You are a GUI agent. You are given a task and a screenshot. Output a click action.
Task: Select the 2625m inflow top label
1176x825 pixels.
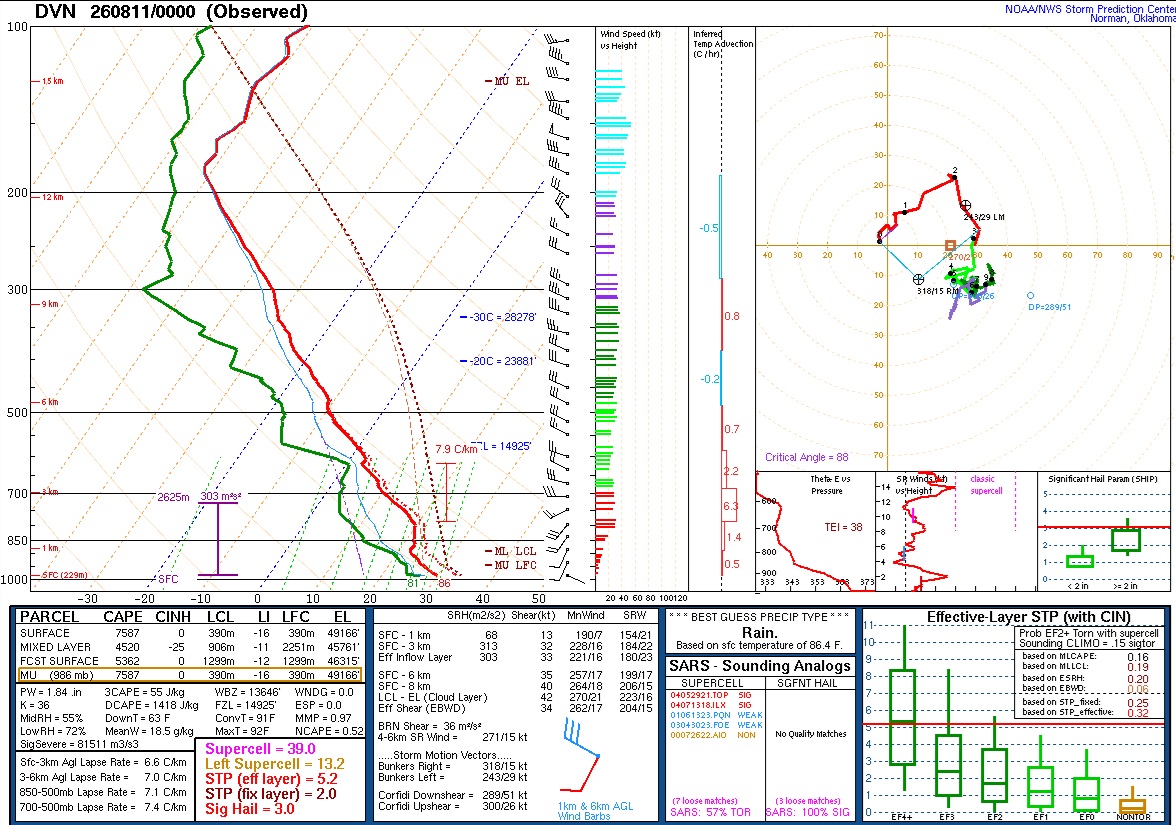[x=173, y=497]
